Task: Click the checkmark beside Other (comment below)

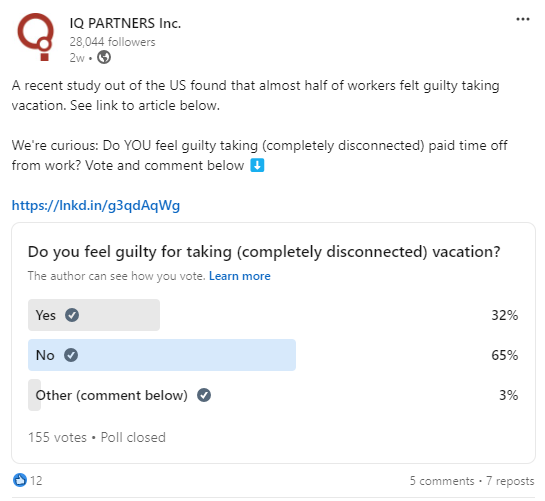Action: (204, 395)
